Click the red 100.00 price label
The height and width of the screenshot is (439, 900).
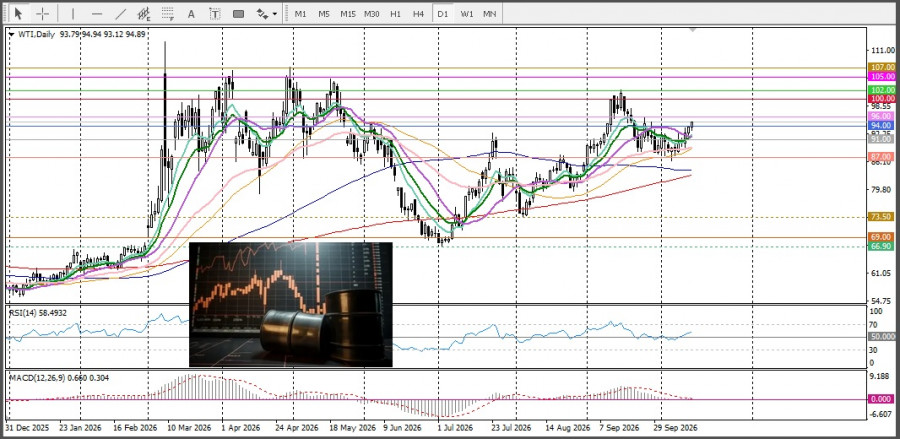[881, 99]
